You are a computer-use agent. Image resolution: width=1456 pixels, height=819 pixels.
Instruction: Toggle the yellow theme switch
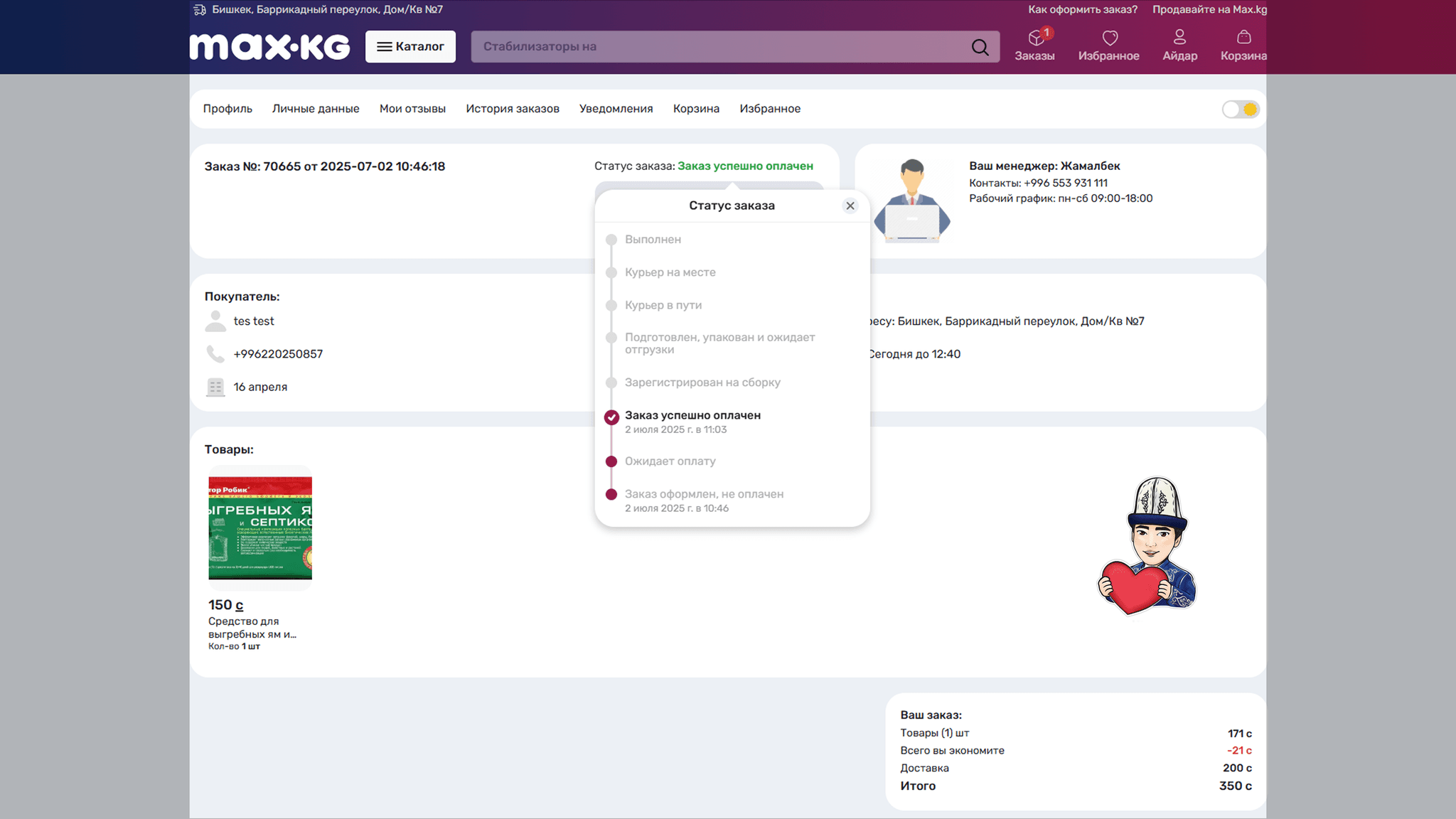tap(1241, 109)
